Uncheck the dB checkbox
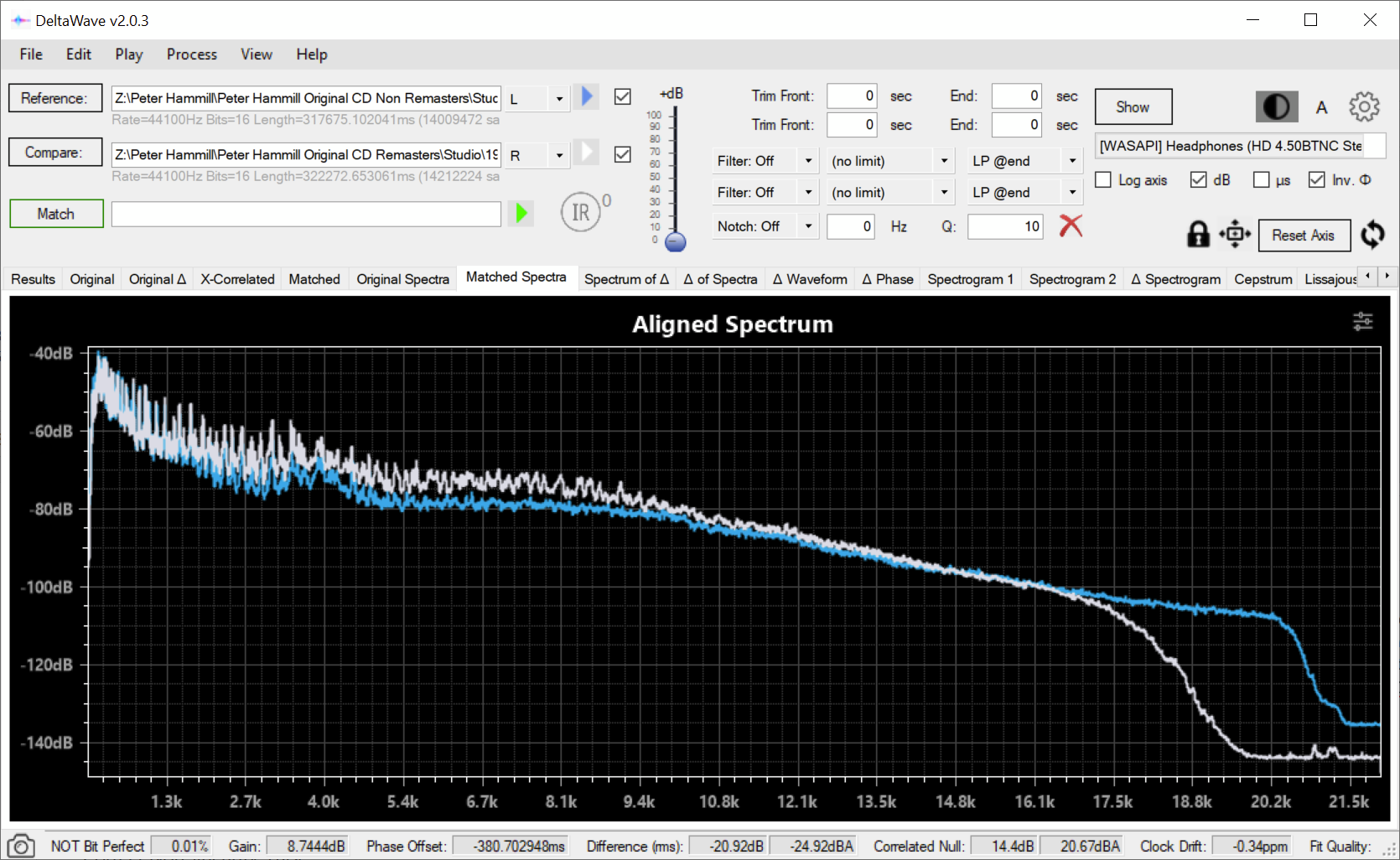 coord(1198,180)
